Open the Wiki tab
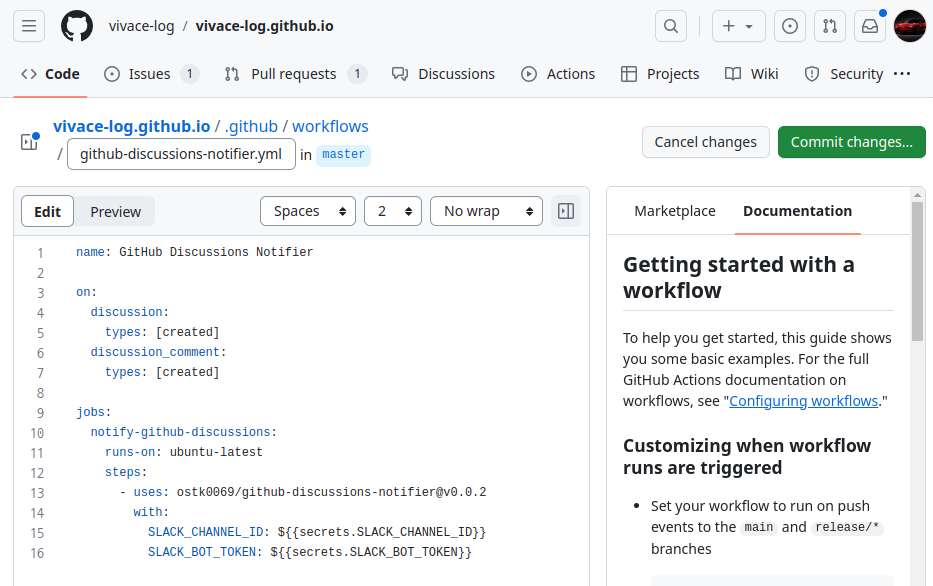Viewport: 933px width, 586px height. 752,74
